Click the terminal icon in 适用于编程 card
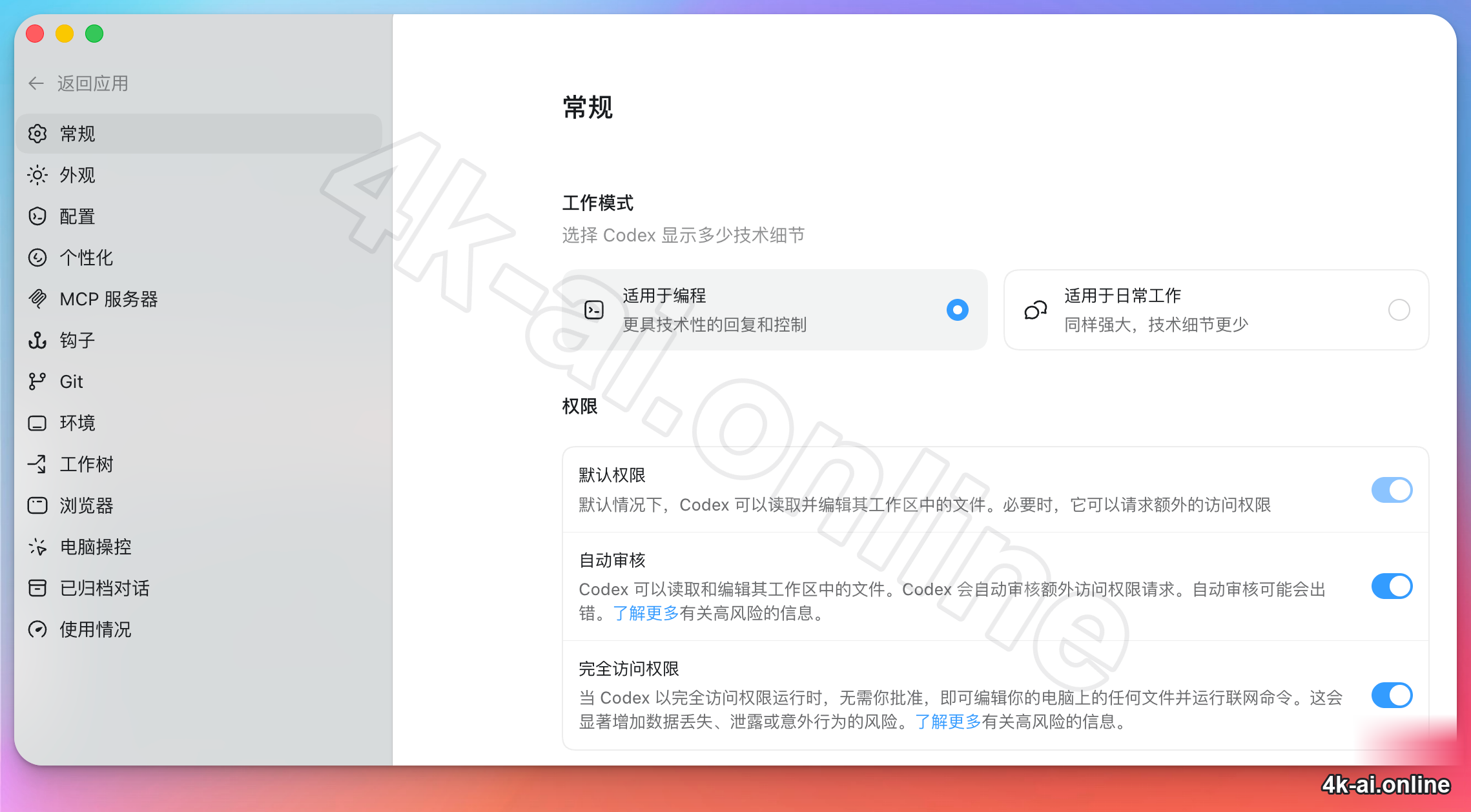This screenshot has height=812, width=1471. [x=594, y=310]
